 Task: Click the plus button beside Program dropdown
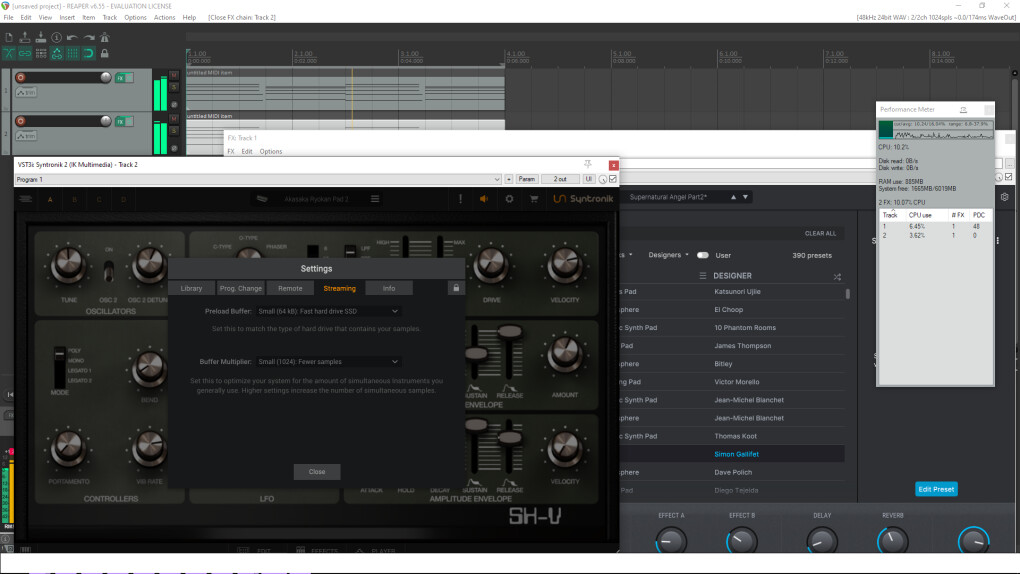click(x=509, y=179)
